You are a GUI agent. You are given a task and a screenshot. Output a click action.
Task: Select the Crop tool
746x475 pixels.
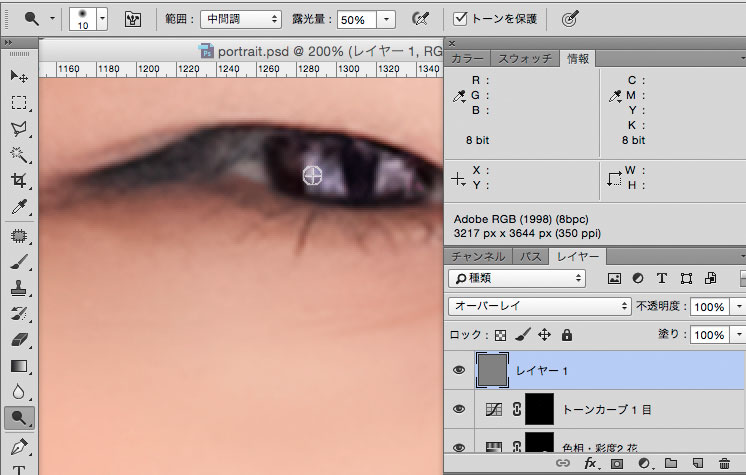pyautogui.click(x=18, y=181)
